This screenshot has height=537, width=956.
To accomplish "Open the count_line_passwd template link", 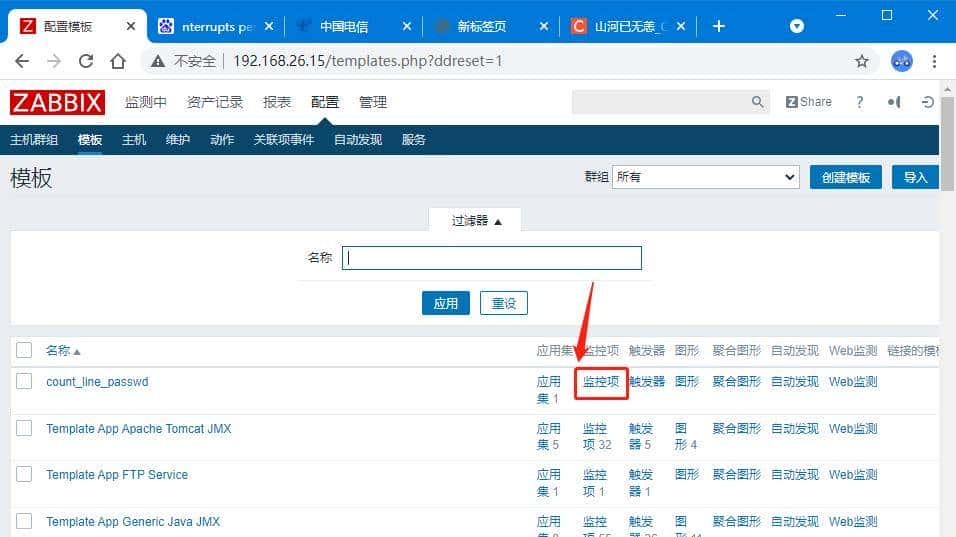I will (97, 382).
